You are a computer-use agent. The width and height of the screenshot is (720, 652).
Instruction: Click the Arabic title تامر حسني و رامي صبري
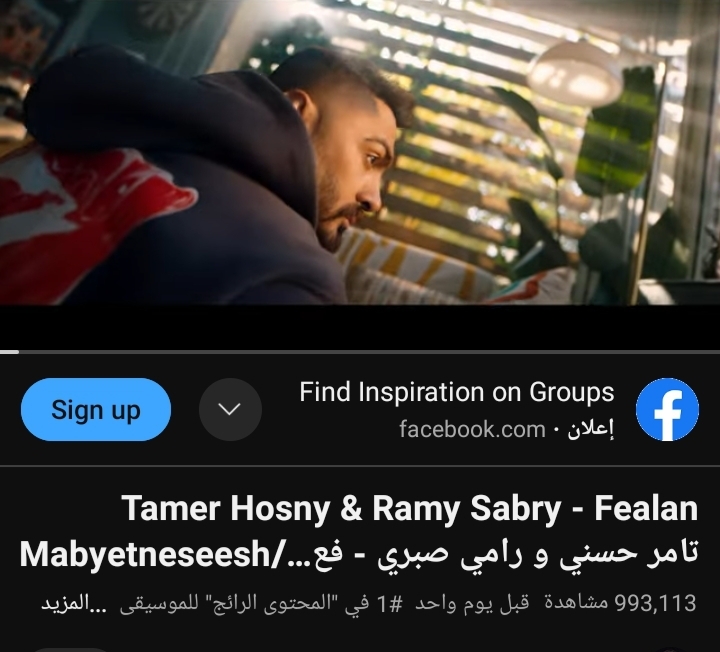pyautogui.click(x=537, y=554)
